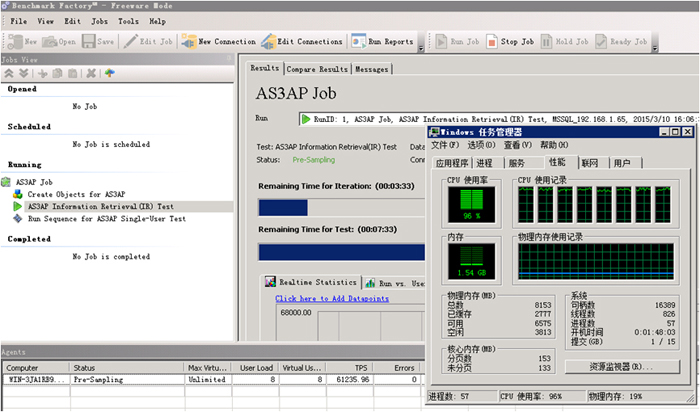Click the Run Job play icon
Image resolution: width=700 pixels, height=412 pixels.
(x=441, y=42)
